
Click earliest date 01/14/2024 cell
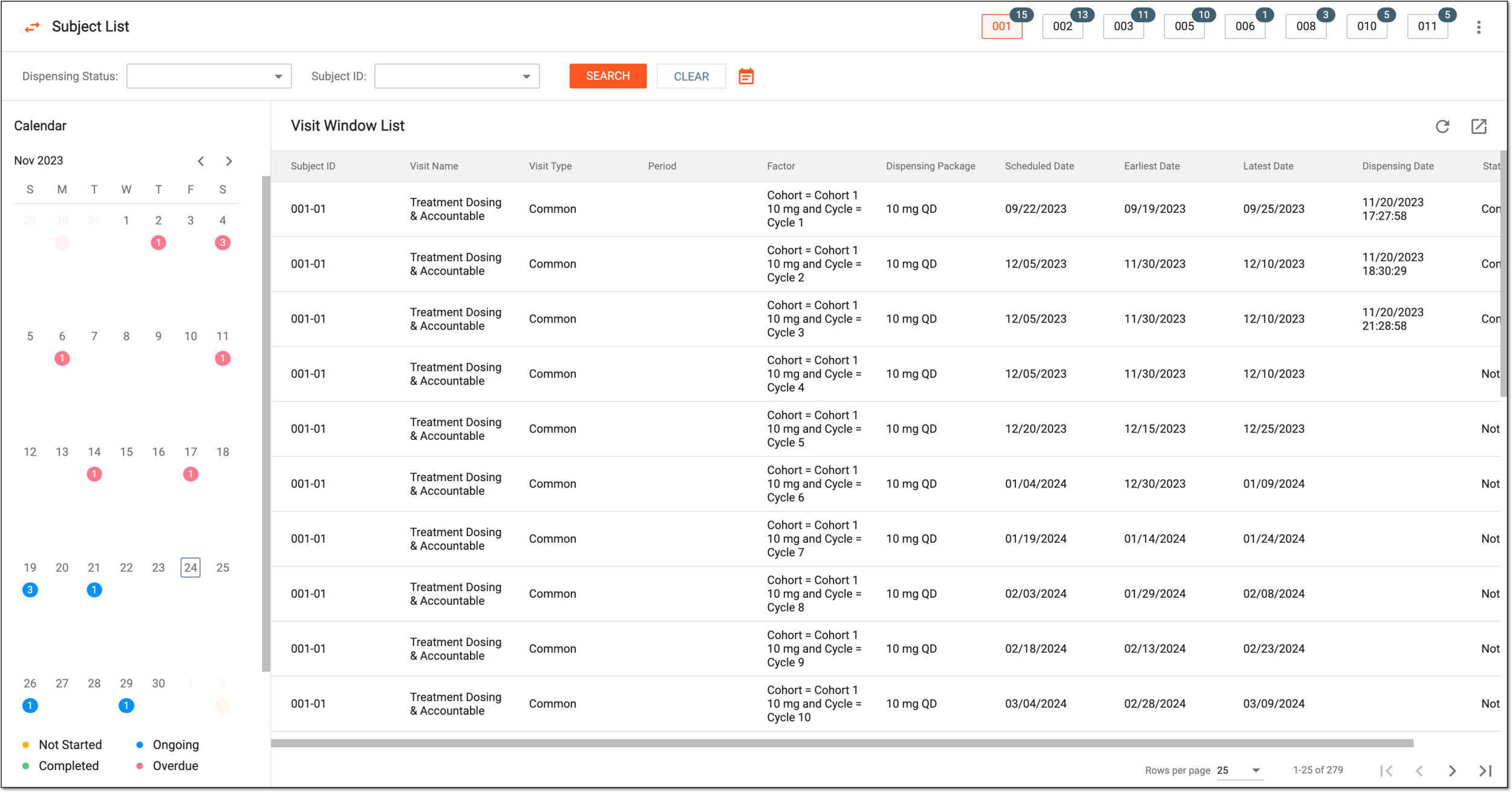point(1155,539)
